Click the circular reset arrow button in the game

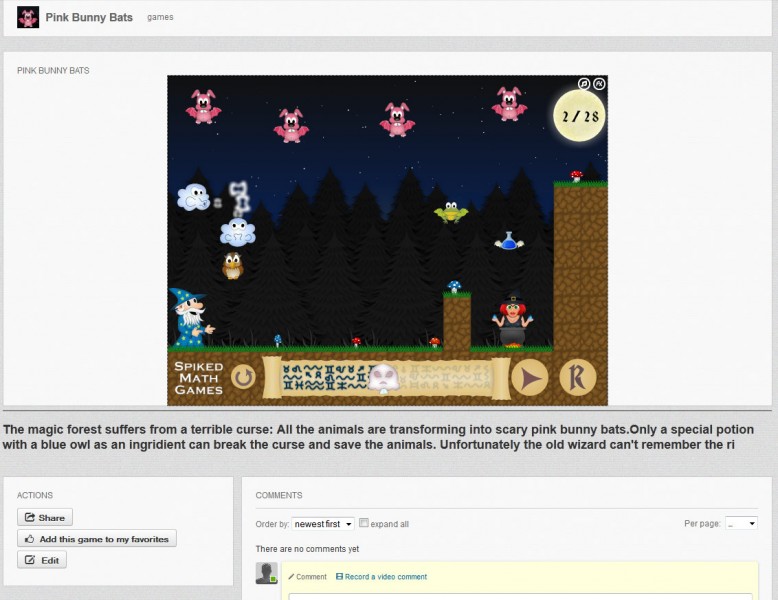coord(243,377)
